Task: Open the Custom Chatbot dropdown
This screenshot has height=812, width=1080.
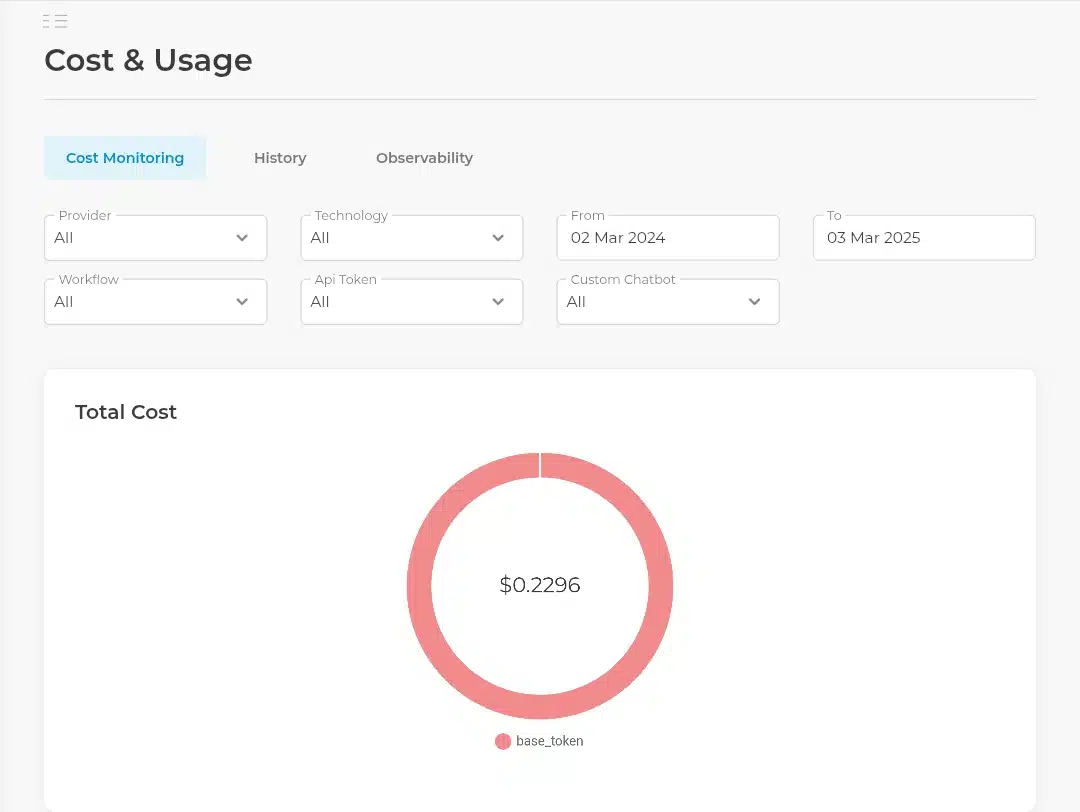Action: pos(668,302)
